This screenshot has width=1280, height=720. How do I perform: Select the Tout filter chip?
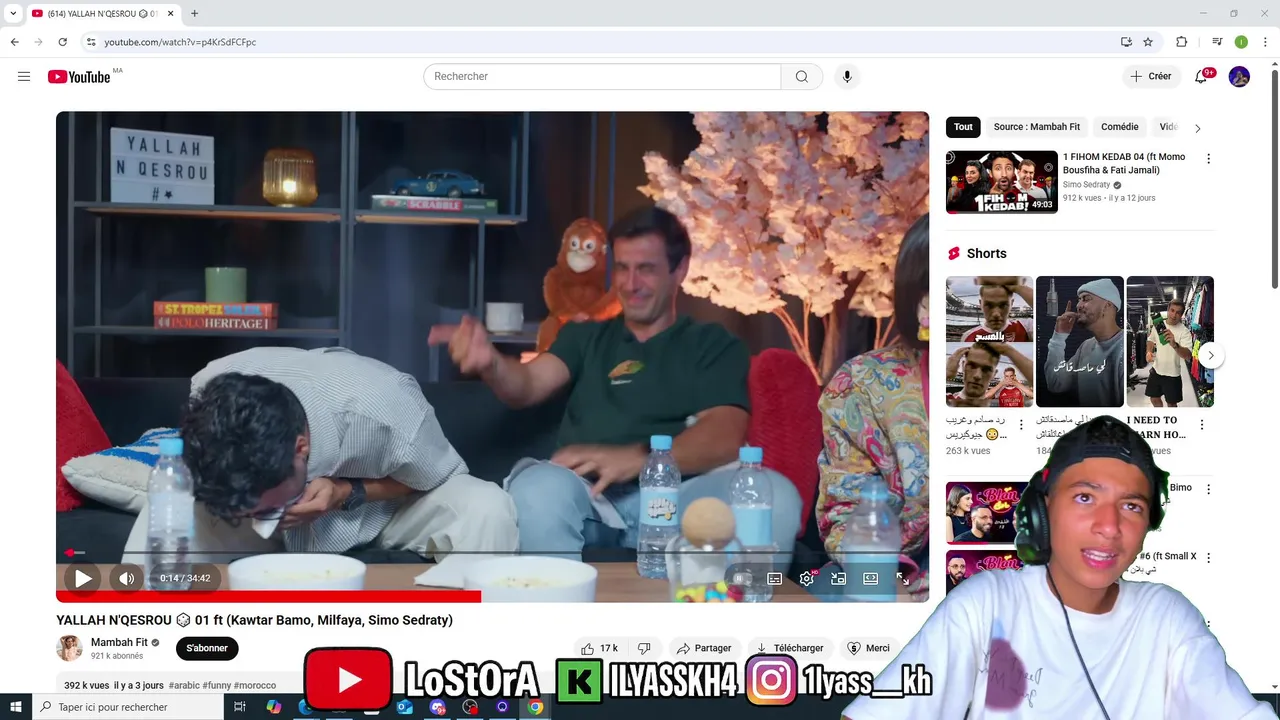click(x=963, y=127)
